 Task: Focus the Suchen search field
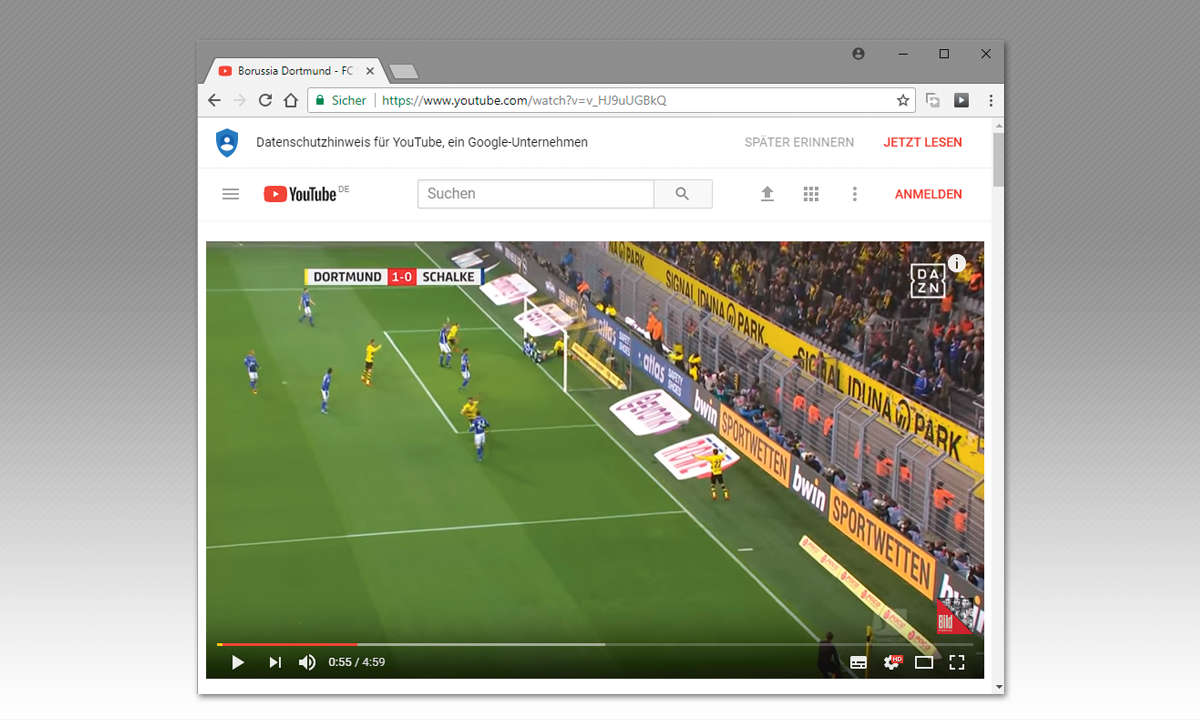coord(535,194)
